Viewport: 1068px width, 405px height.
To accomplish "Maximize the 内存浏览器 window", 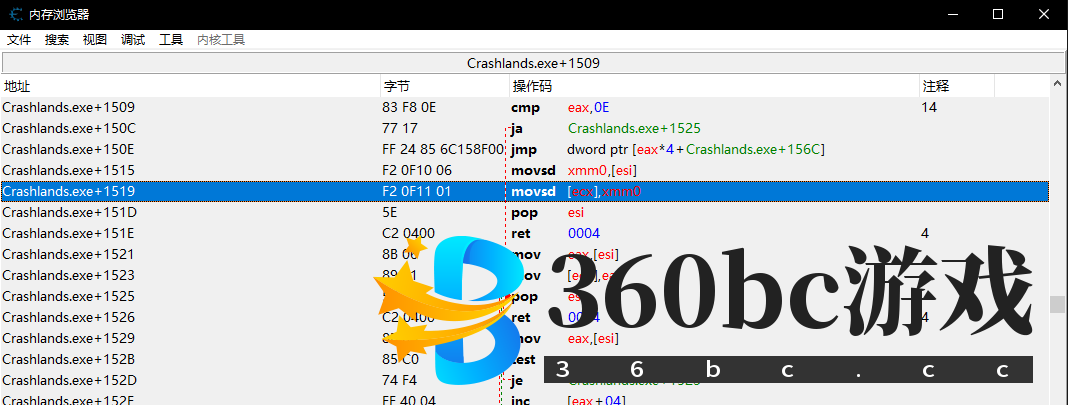I will 998,14.
